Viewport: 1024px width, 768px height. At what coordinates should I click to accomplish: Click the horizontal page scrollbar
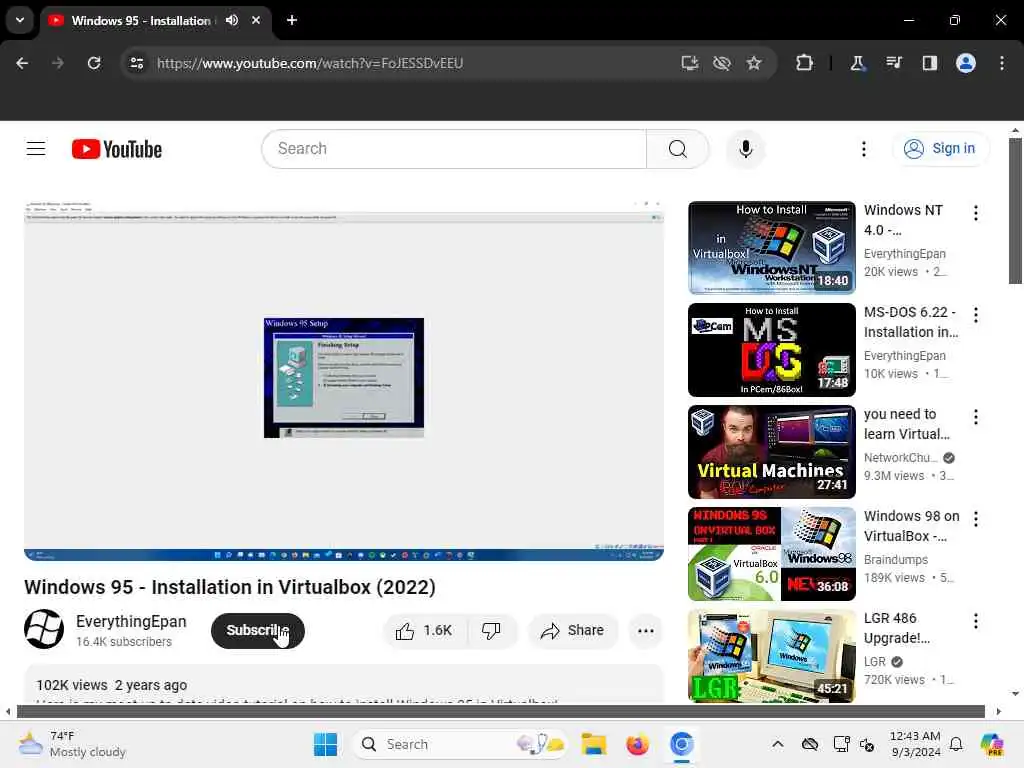tap(500, 711)
